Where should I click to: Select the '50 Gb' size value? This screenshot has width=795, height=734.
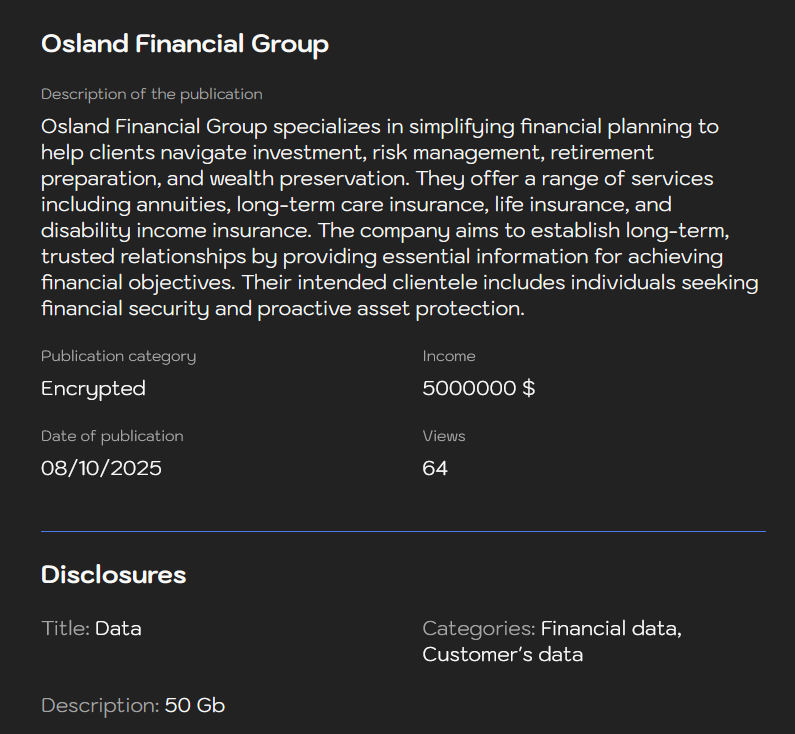tap(195, 706)
